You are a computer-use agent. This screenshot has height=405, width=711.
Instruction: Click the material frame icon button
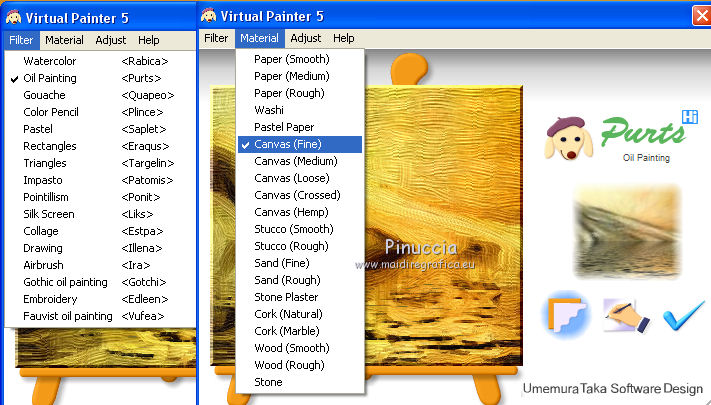point(565,314)
